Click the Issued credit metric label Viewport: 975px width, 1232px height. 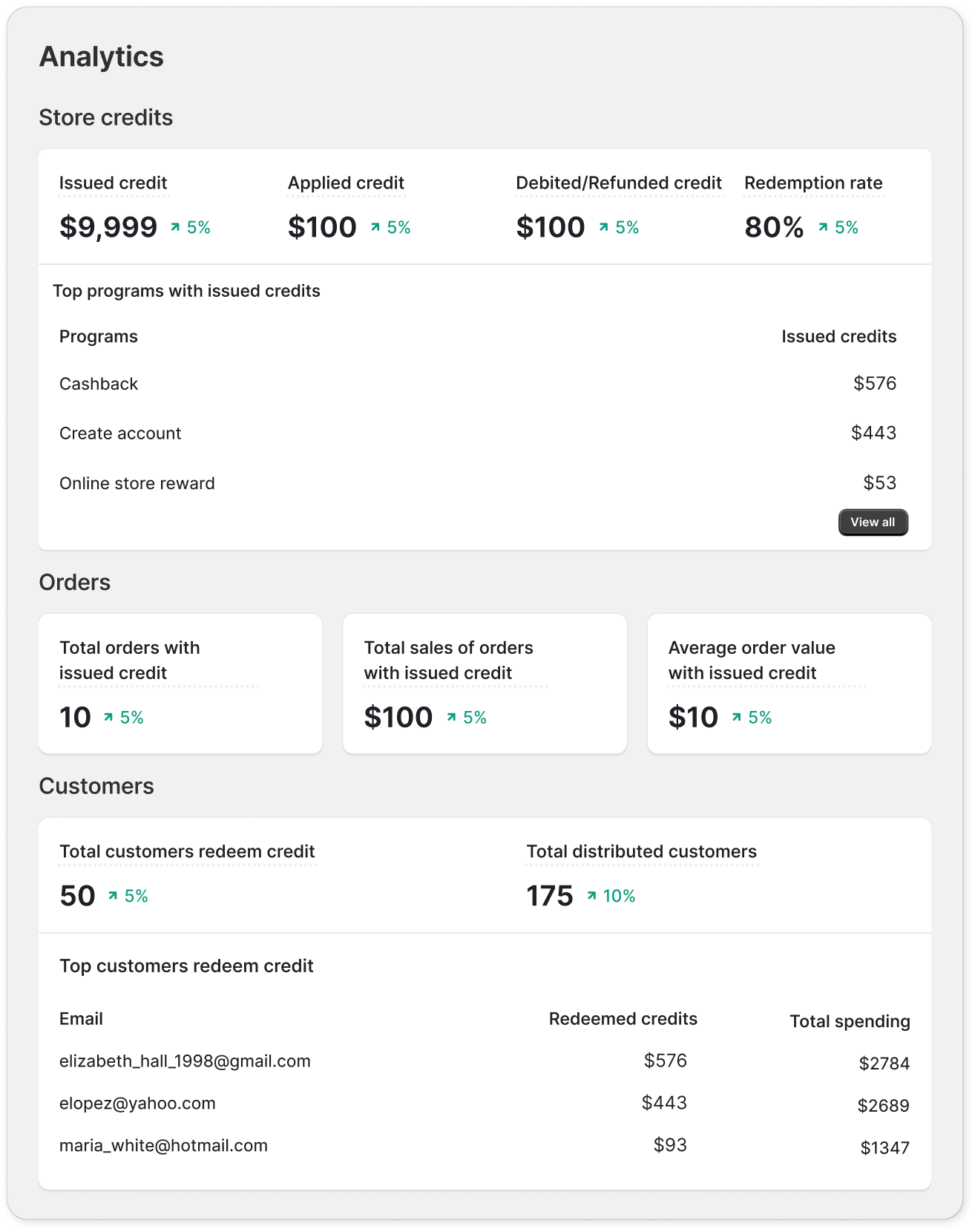point(114,183)
